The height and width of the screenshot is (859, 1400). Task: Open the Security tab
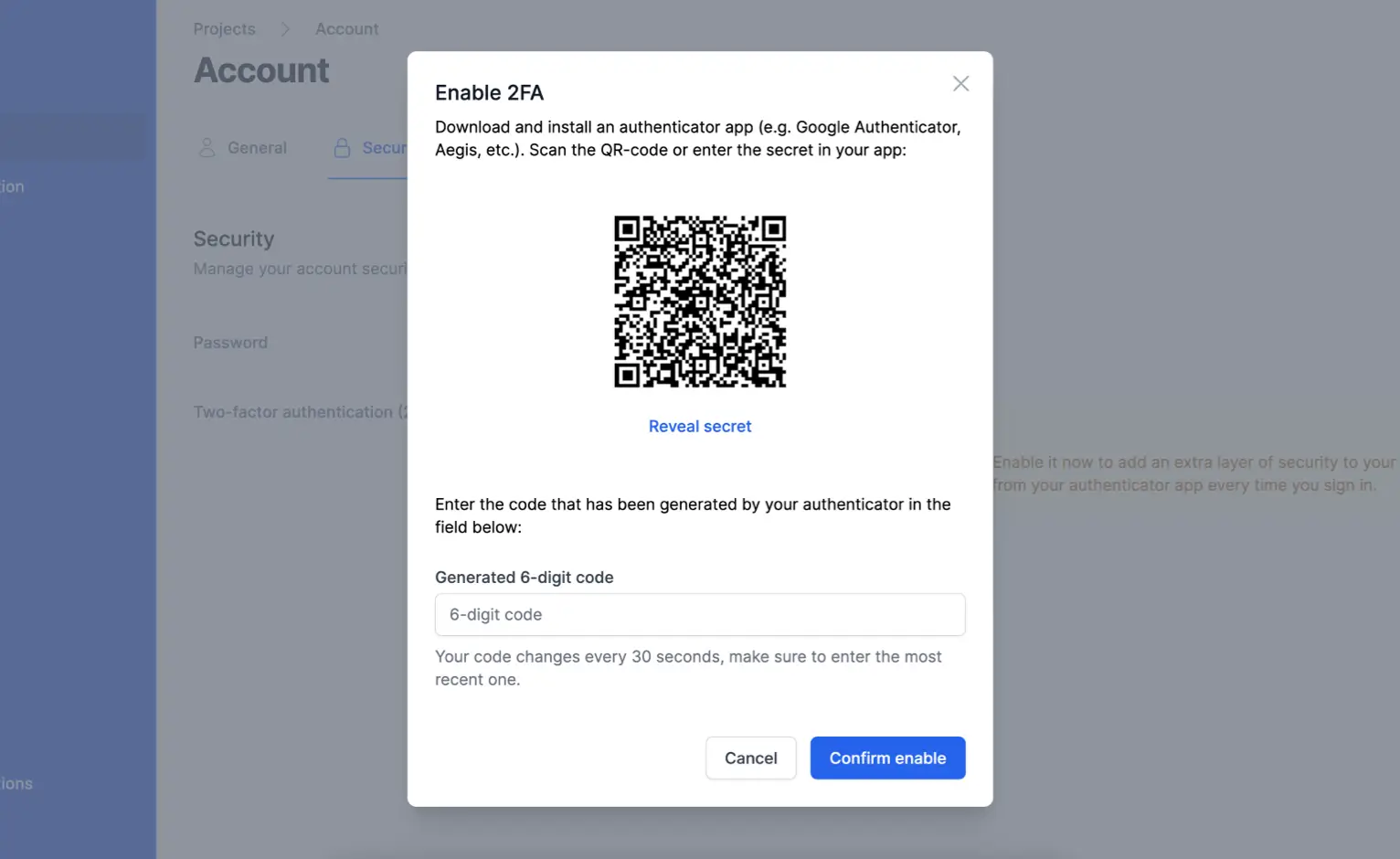tap(375, 147)
